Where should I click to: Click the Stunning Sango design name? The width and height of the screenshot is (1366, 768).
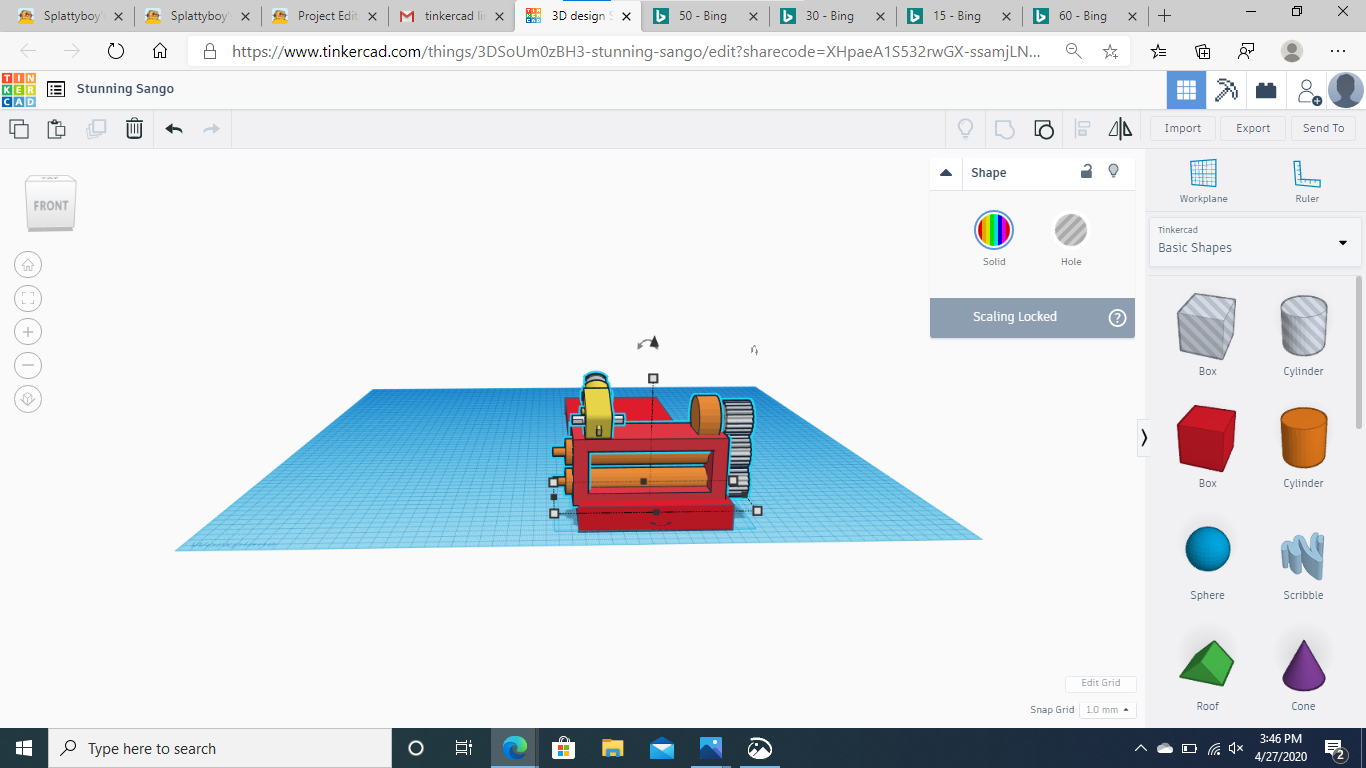click(126, 89)
